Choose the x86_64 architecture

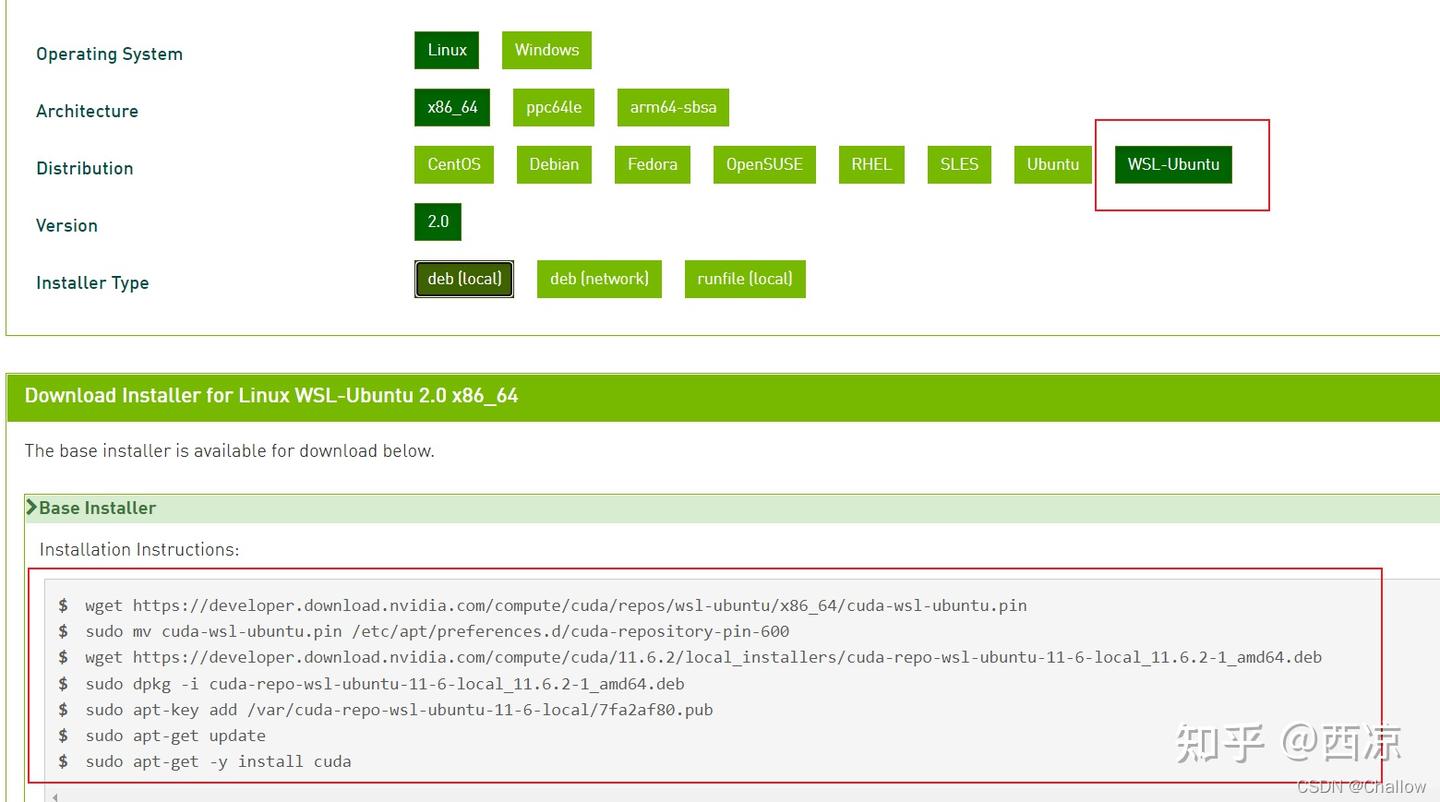[452, 107]
